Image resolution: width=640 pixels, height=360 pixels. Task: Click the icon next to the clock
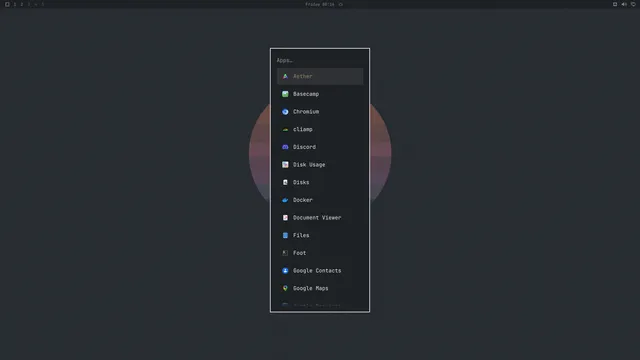tap(341, 4)
